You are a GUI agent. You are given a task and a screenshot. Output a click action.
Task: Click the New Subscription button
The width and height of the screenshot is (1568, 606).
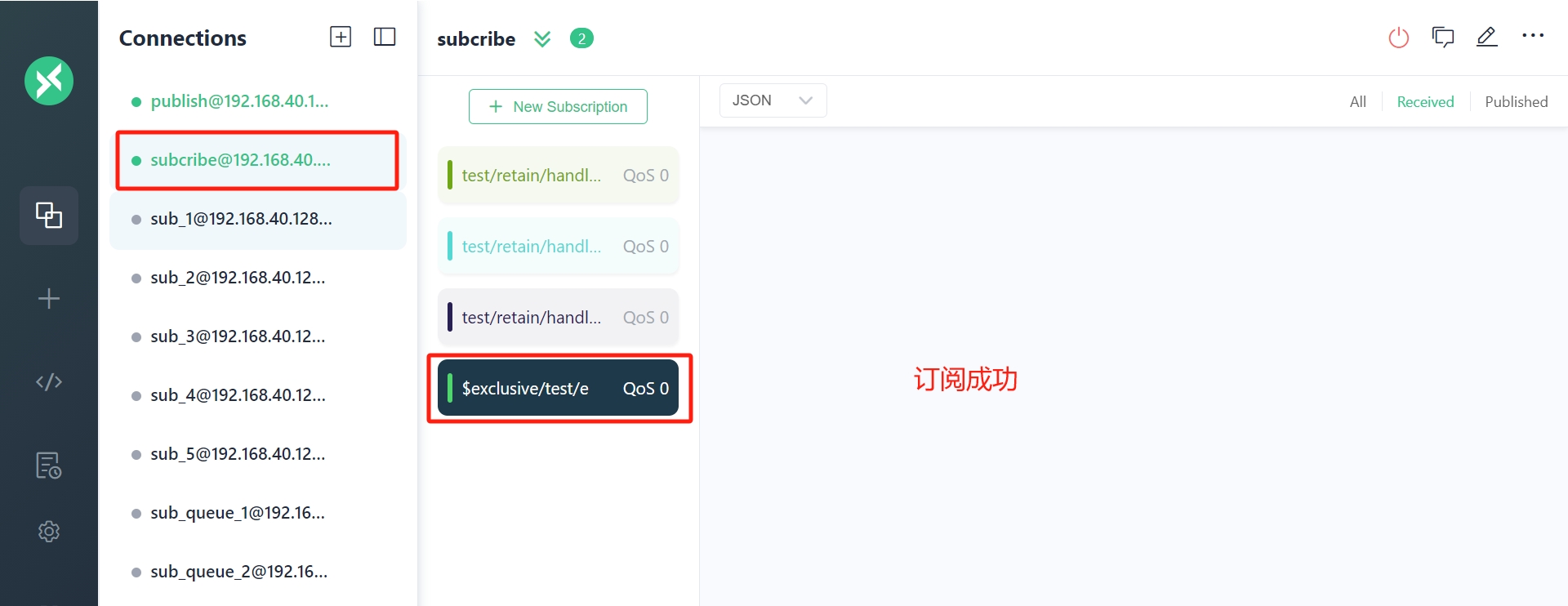pyautogui.click(x=558, y=107)
